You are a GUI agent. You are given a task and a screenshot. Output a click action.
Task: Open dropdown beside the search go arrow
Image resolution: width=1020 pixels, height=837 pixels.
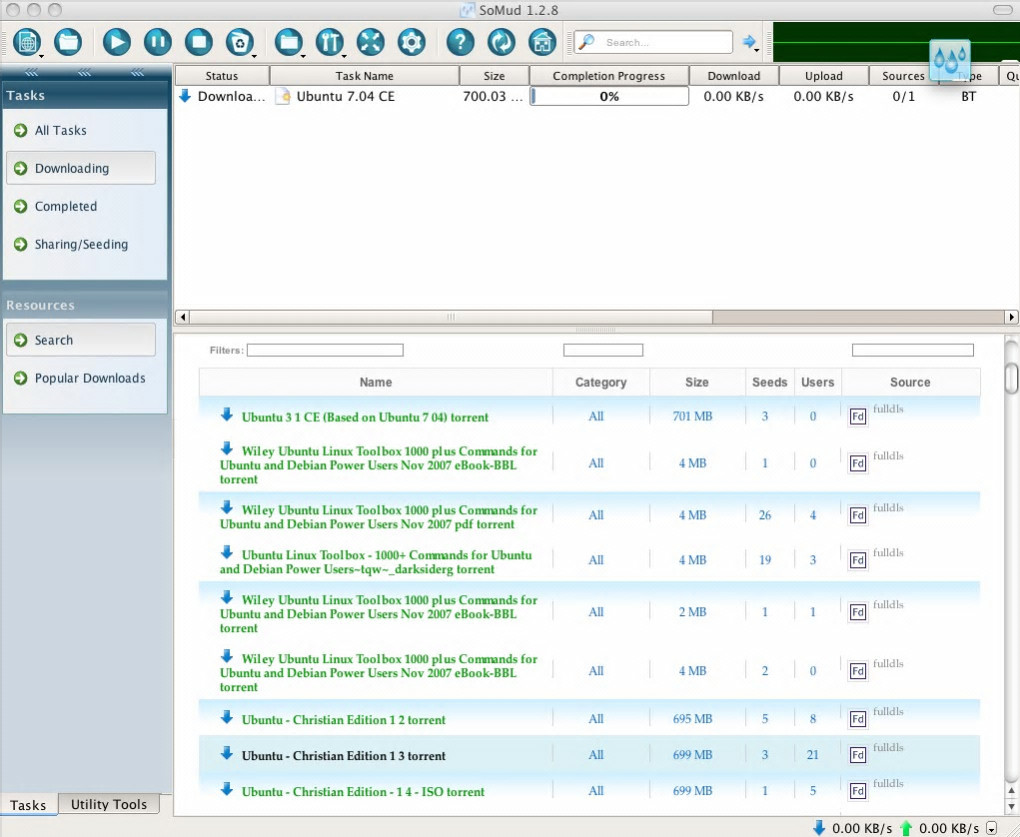tap(757, 51)
